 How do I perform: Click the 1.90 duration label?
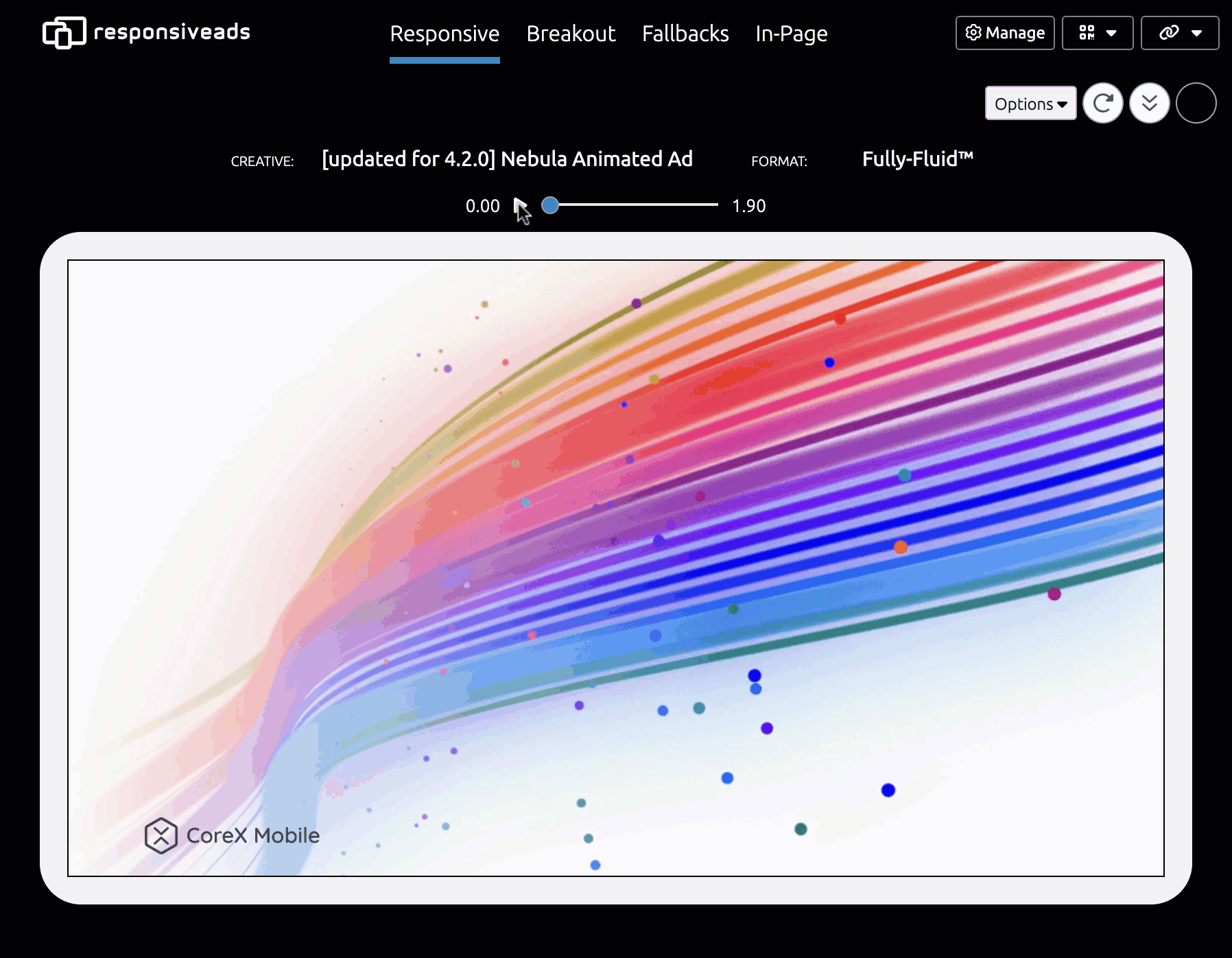pos(748,206)
